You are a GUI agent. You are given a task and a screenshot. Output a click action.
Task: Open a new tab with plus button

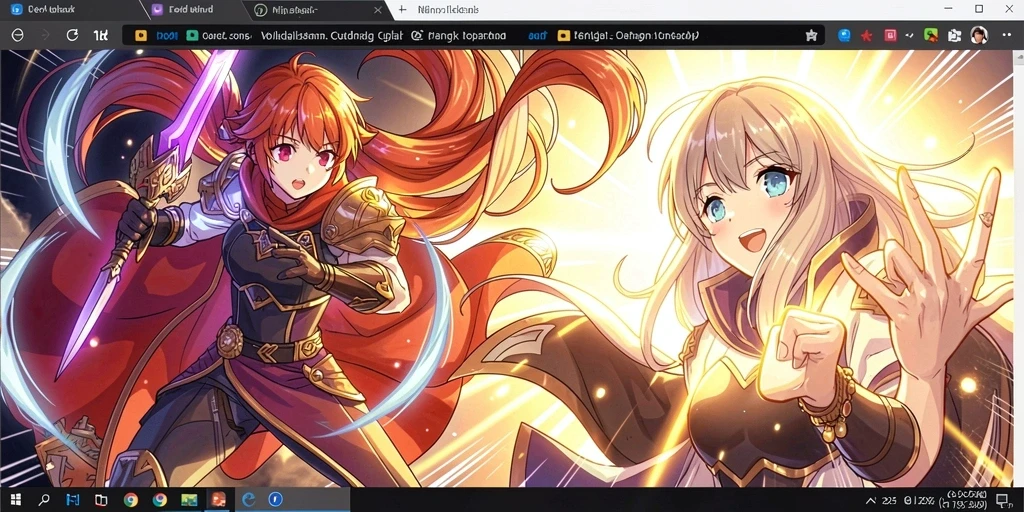click(402, 10)
